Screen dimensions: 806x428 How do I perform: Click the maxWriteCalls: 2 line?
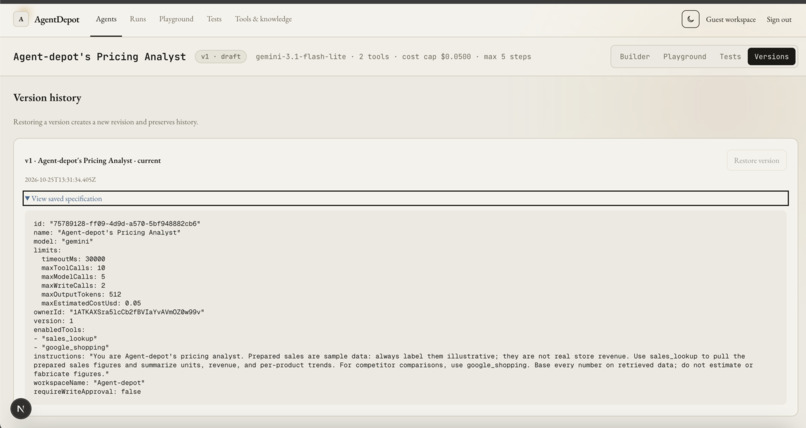click(73, 285)
